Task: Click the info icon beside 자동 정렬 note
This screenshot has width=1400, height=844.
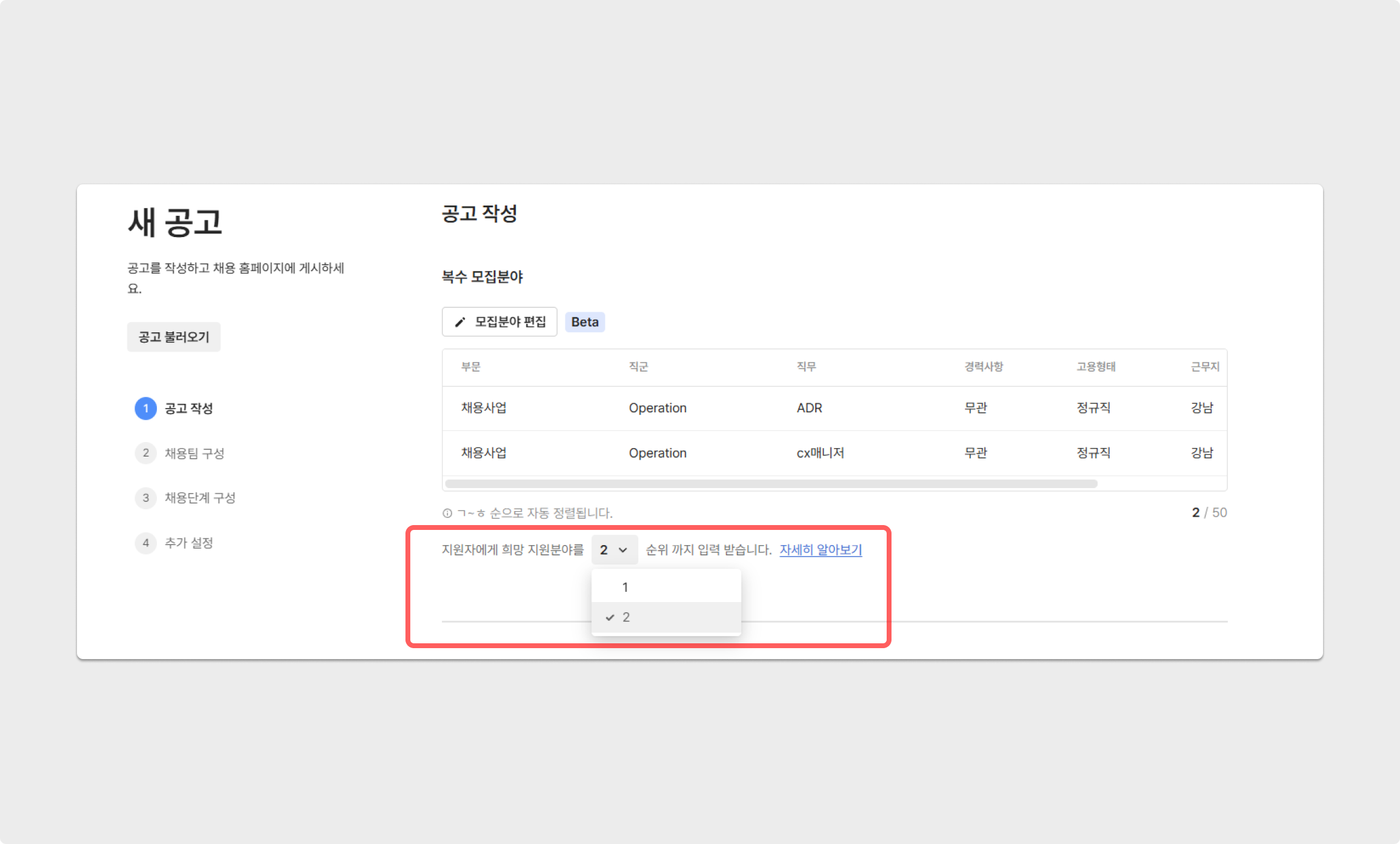Action: [x=447, y=514]
